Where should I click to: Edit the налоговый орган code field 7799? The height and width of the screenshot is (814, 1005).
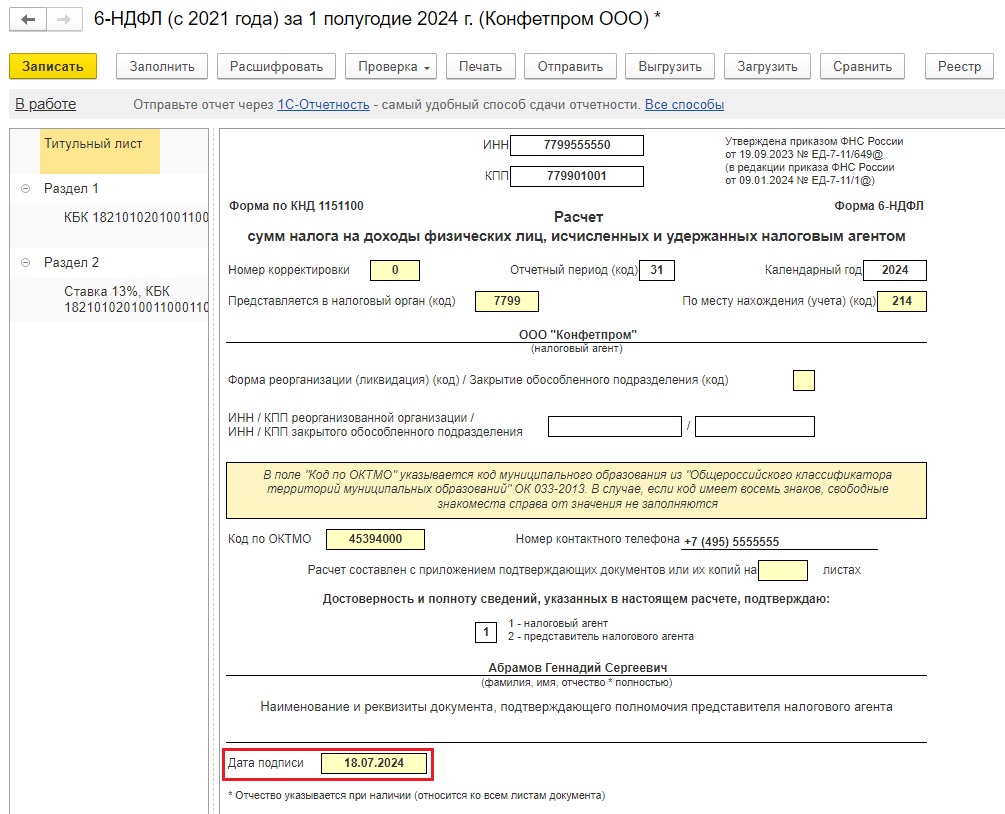tap(507, 301)
